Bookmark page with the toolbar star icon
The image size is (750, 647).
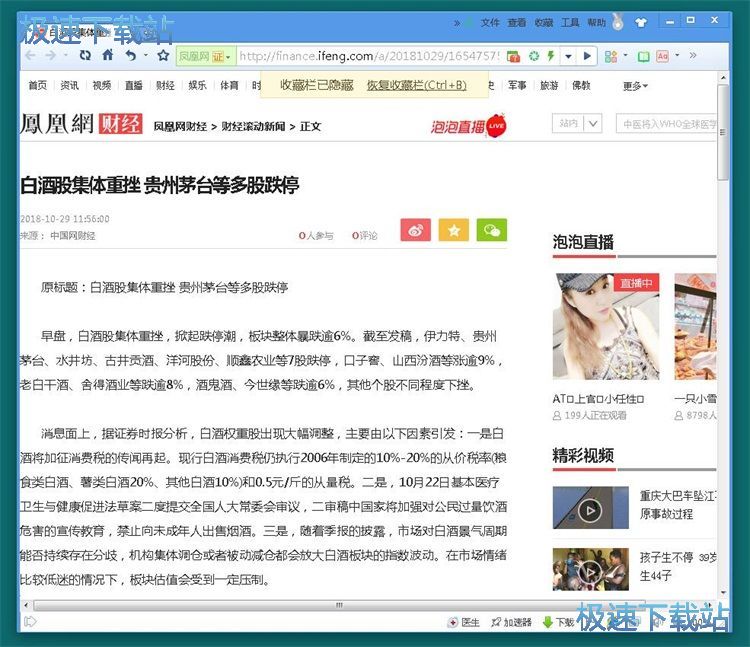[162, 56]
